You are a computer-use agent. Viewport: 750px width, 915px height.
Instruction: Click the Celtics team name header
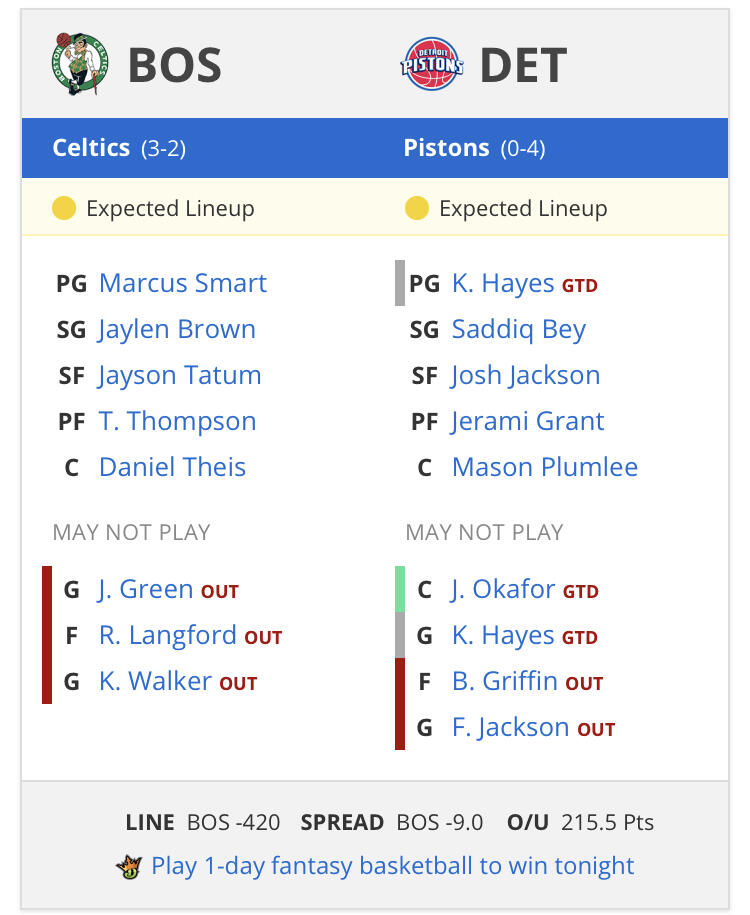(91, 148)
